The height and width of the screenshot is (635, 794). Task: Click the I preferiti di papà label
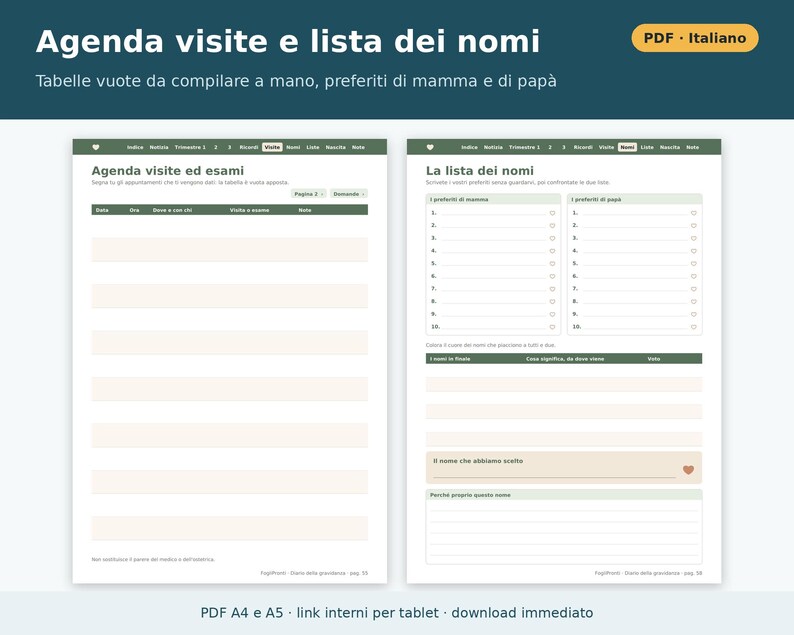pos(596,200)
